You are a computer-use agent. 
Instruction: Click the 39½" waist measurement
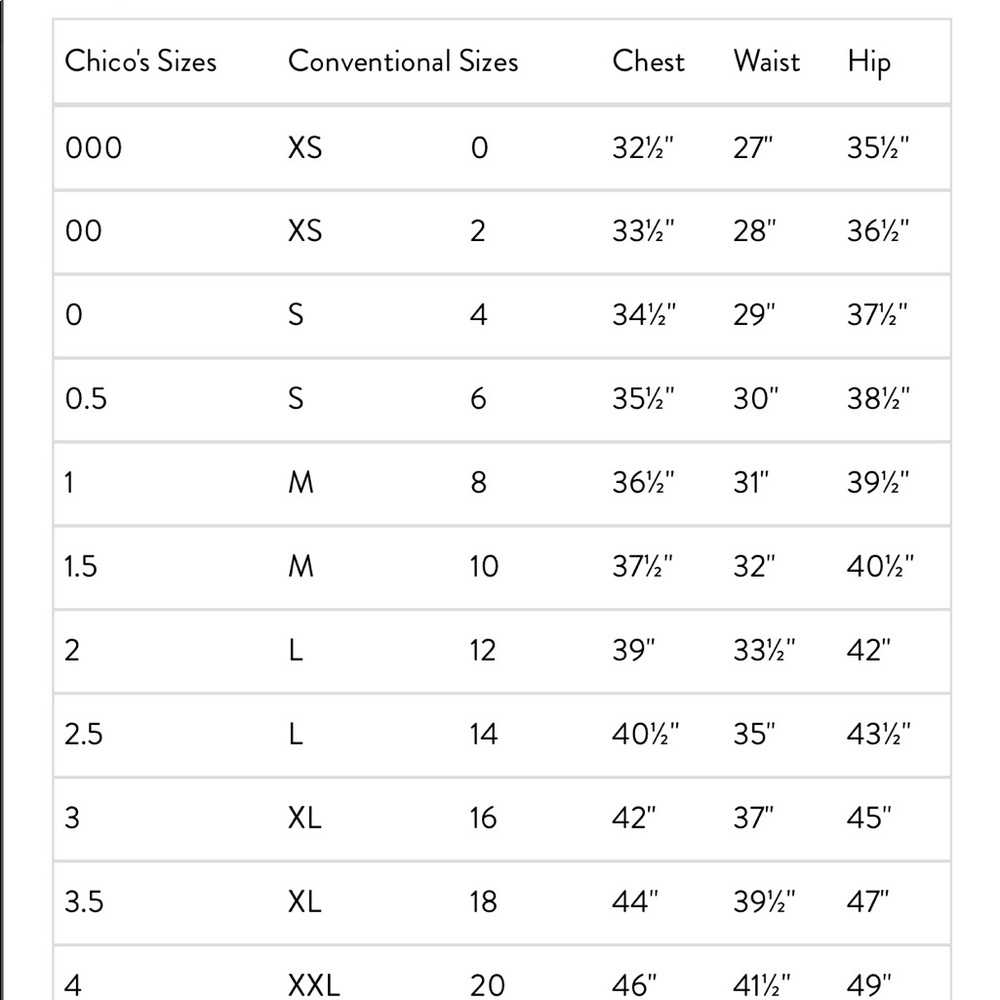tap(764, 902)
